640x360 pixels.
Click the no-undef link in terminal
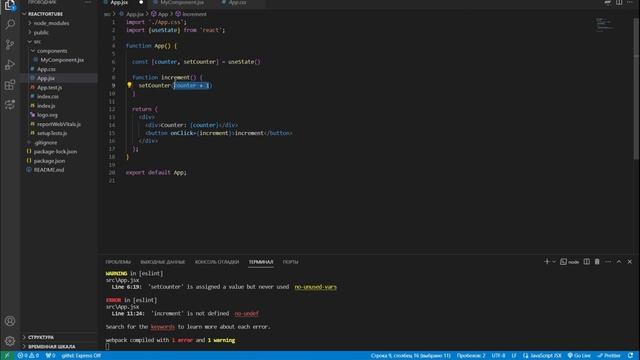click(247, 313)
